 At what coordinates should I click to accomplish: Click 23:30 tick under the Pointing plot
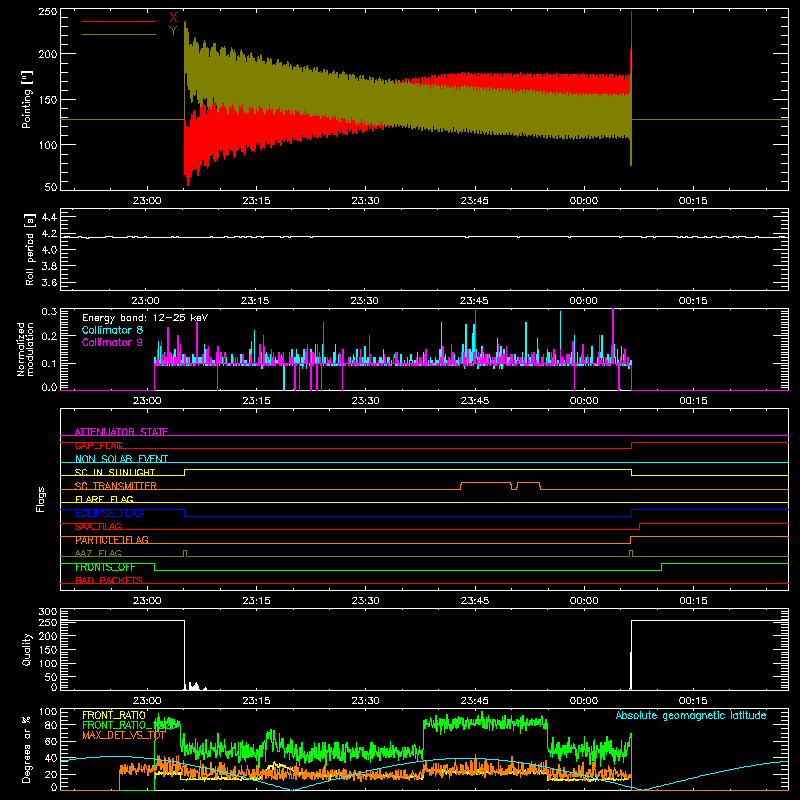pyautogui.click(x=365, y=201)
